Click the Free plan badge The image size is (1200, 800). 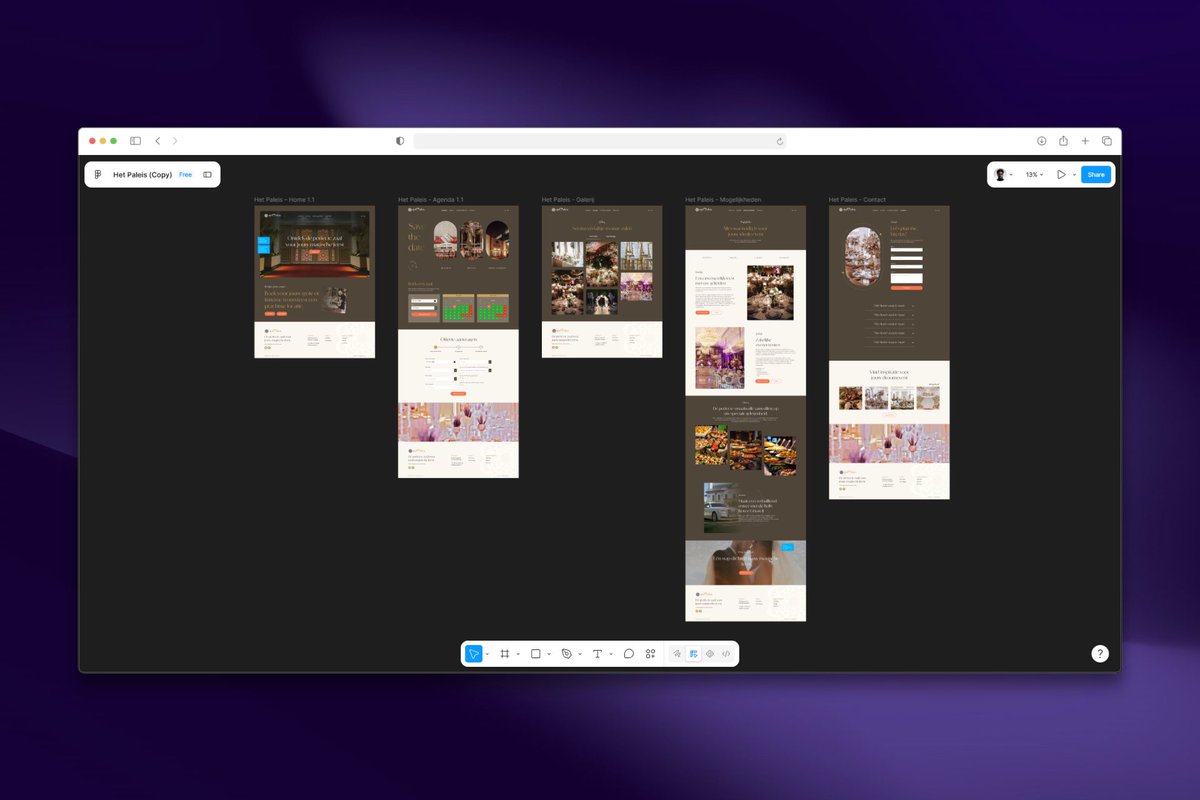click(186, 175)
